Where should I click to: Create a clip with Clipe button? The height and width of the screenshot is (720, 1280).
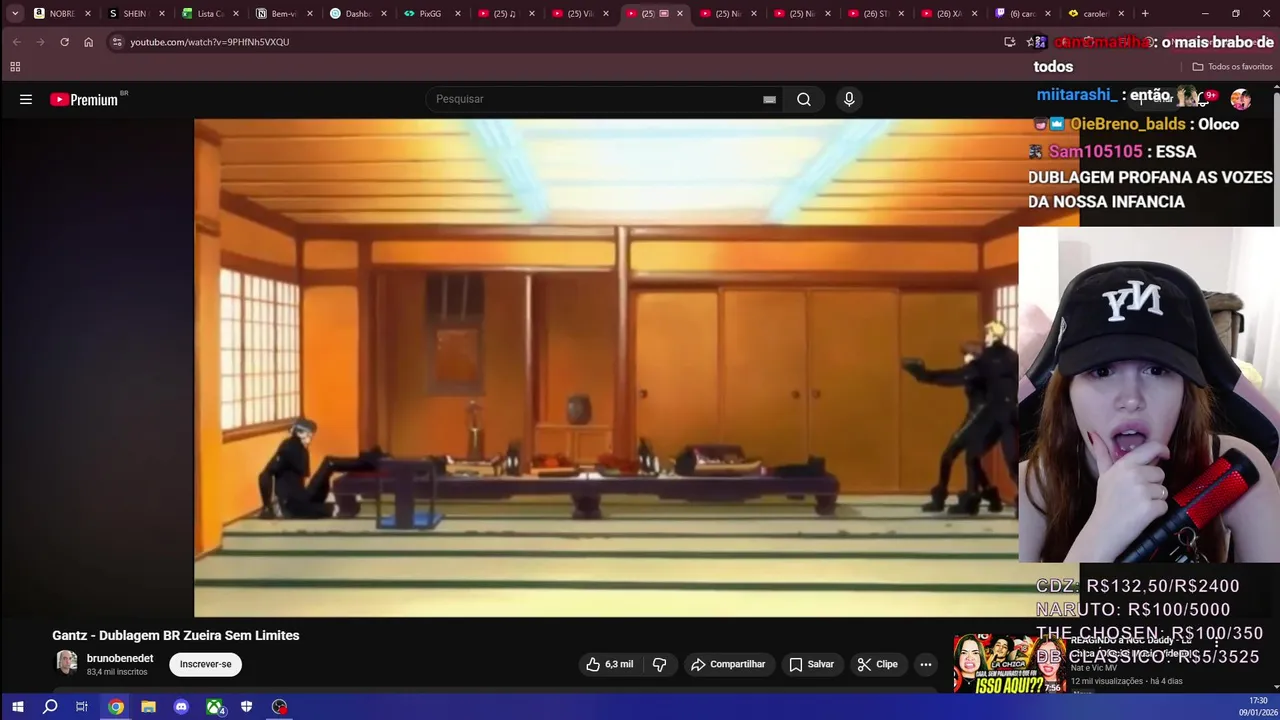[x=877, y=664]
